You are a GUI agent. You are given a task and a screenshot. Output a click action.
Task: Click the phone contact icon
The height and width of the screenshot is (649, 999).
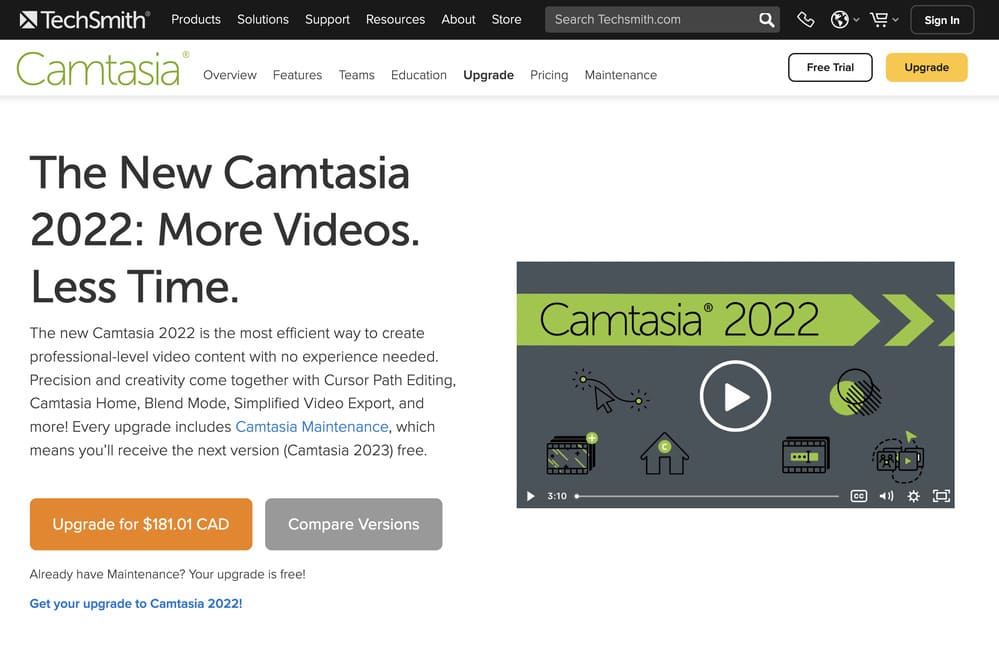pyautogui.click(x=806, y=19)
